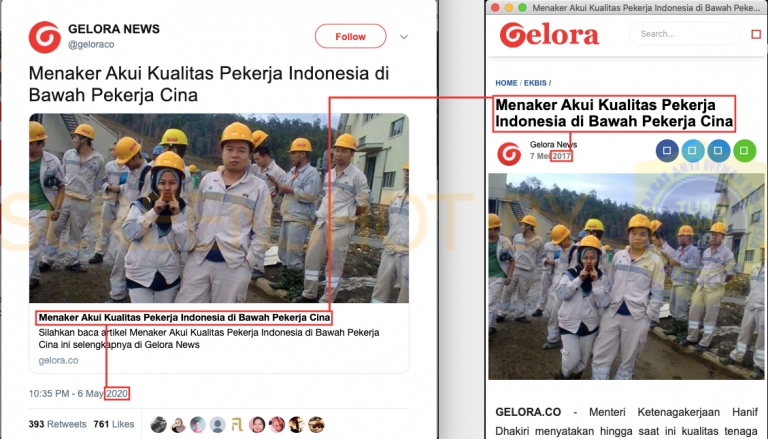Screen dimensions: 768x439
Task: Click the green share button on article
Action: pyautogui.click(x=744, y=150)
